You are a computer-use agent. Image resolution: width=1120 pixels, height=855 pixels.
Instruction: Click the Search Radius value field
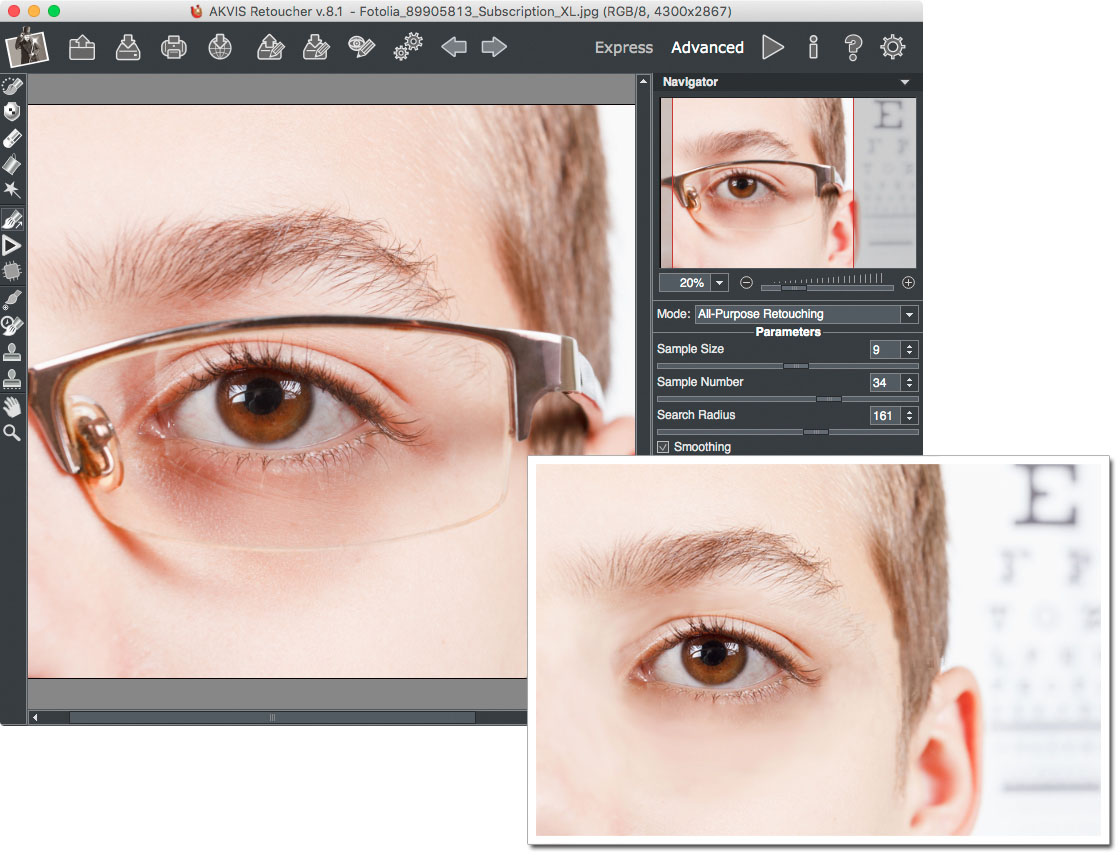pos(886,415)
